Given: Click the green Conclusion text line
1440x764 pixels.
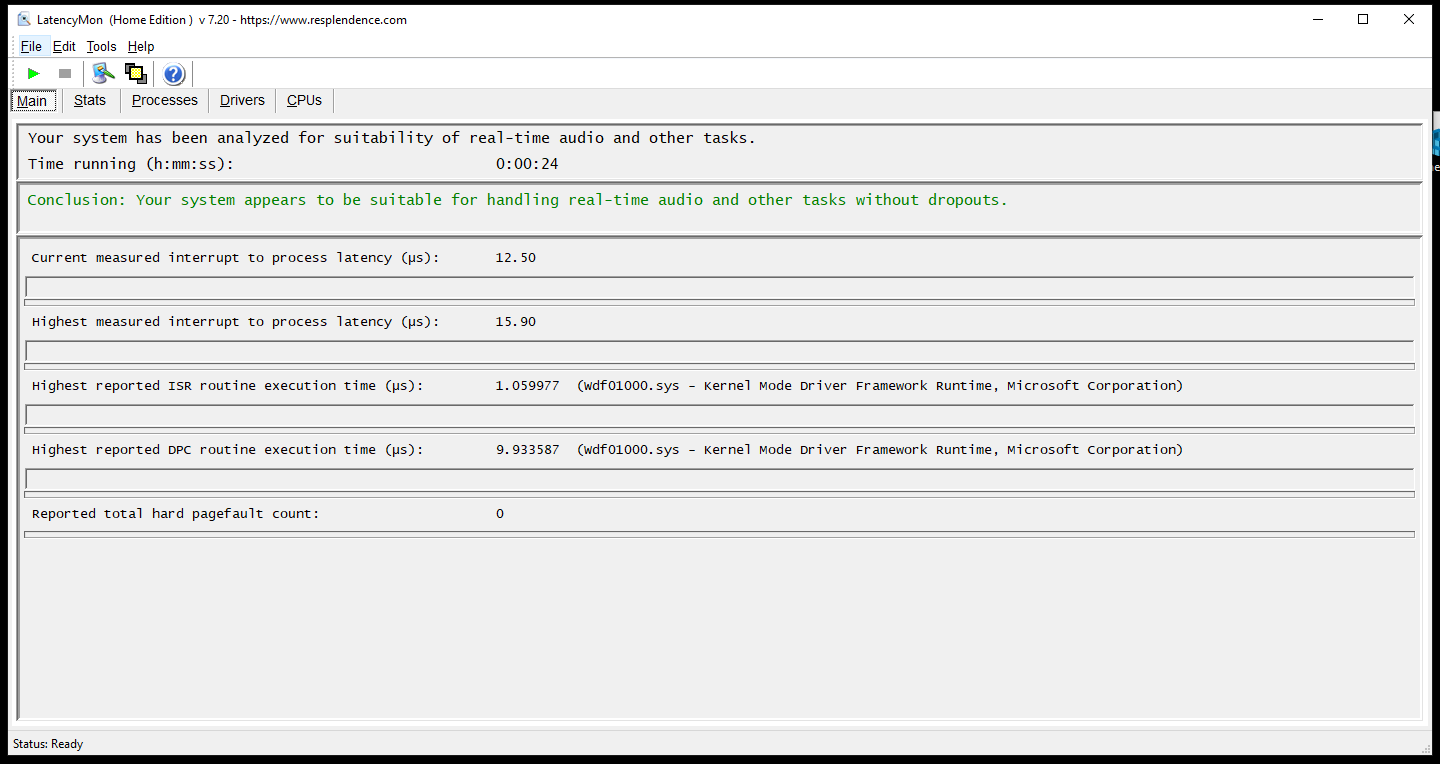Looking at the screenshot, I should pos(517,200).
